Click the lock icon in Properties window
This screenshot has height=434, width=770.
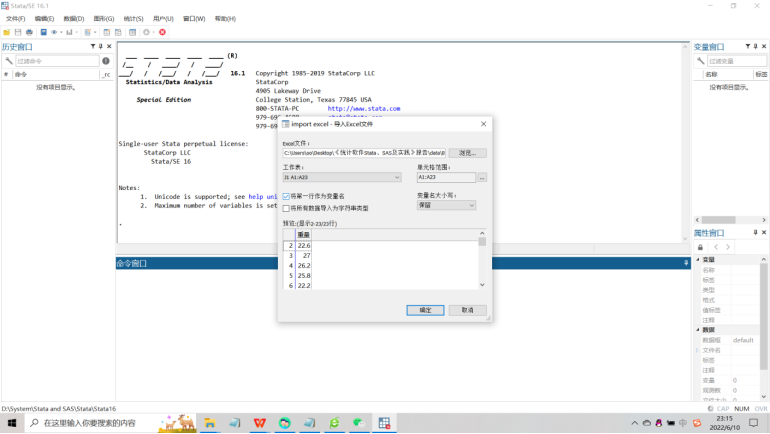[700, 247]
